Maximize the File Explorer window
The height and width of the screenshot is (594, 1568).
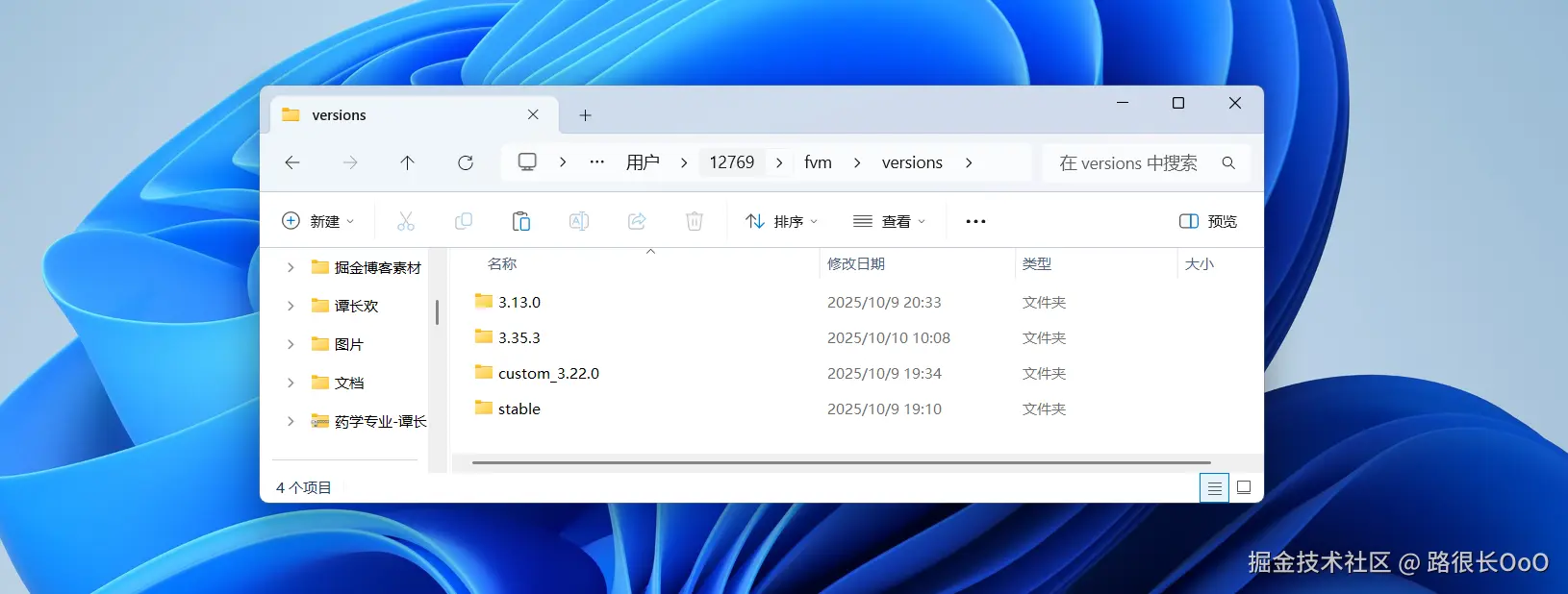[x=1178, y=103]
